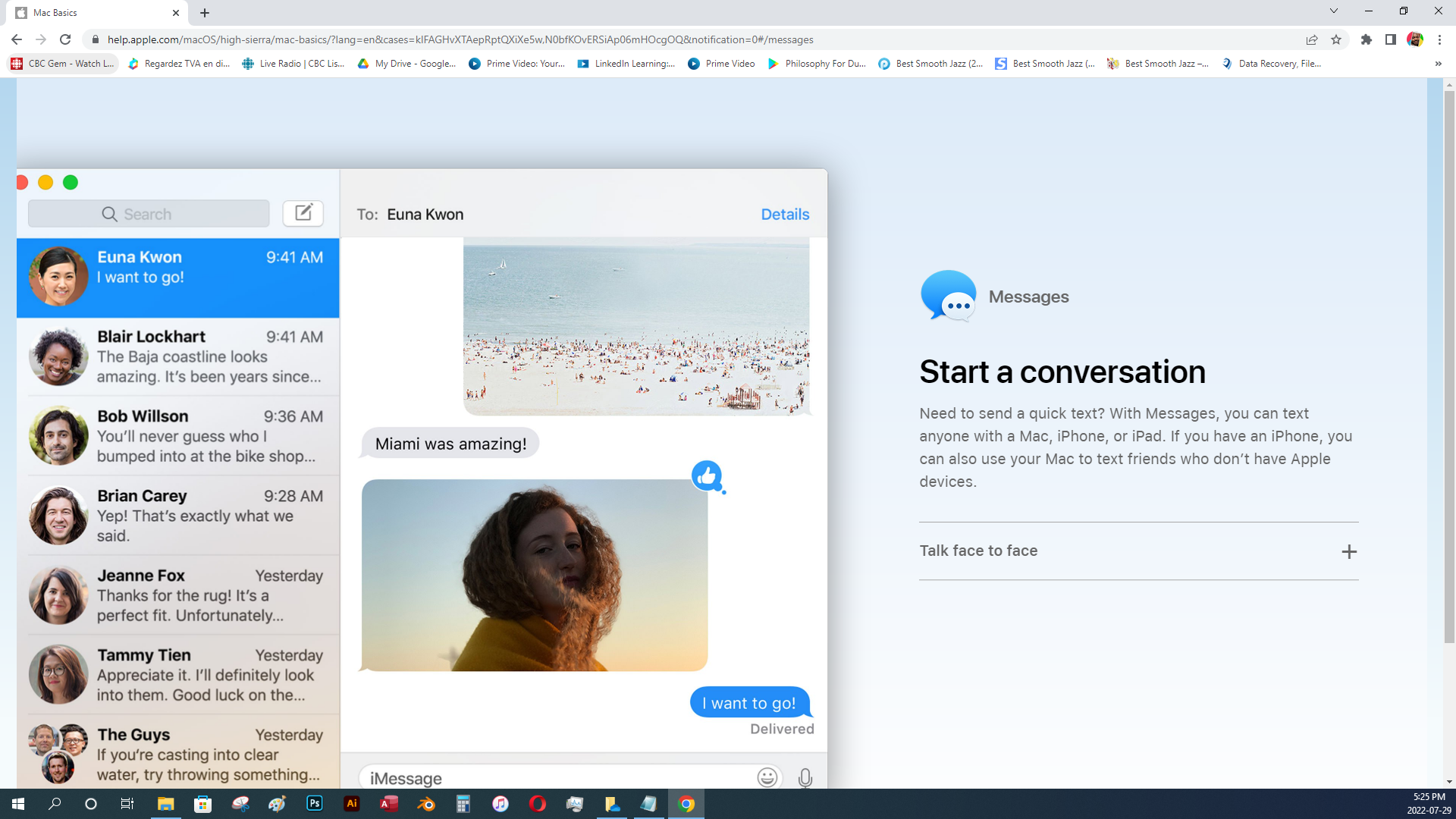Click the iMessage text field
The width and height of the screenshot is (1456, 819).
[x=557, y=778]
